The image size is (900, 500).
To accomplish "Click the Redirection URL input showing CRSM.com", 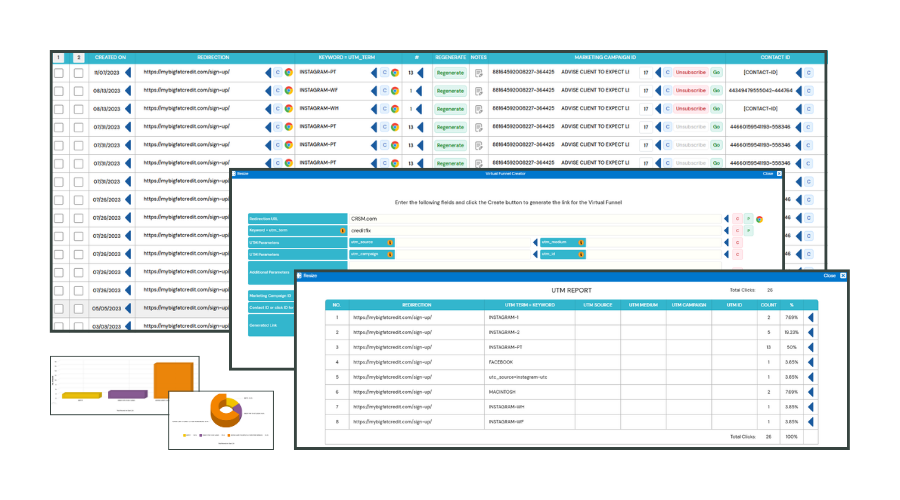I will [534, 219].
